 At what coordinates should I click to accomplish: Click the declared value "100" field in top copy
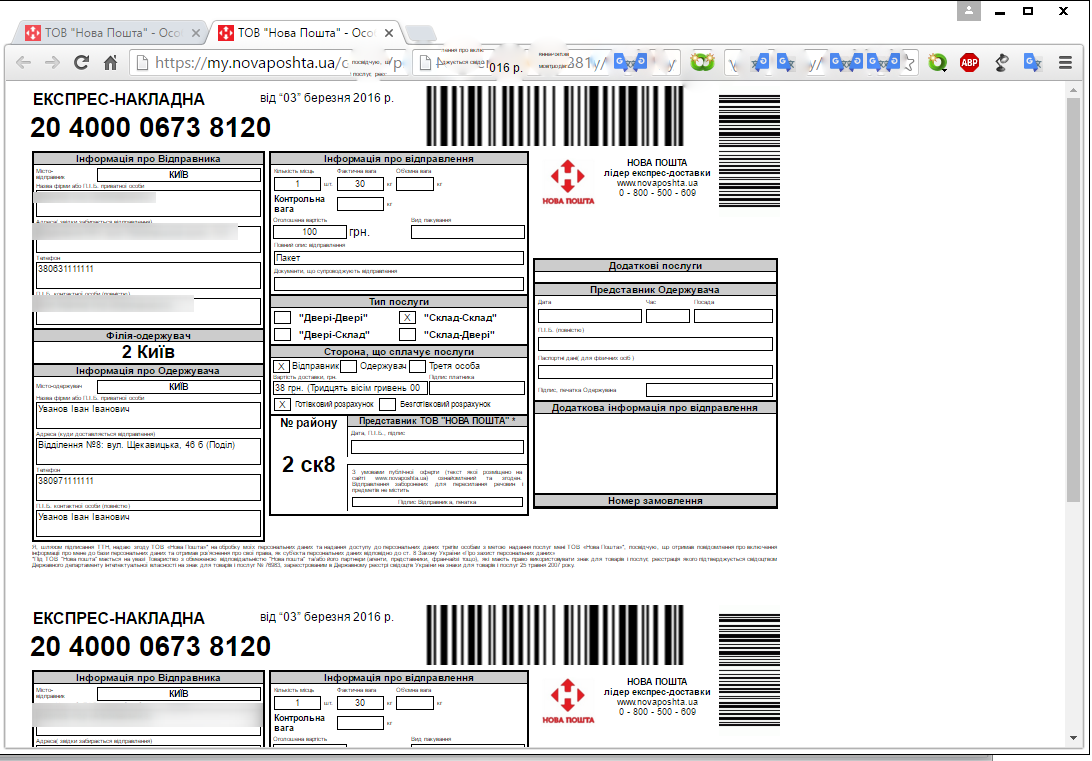click(310, 232)
